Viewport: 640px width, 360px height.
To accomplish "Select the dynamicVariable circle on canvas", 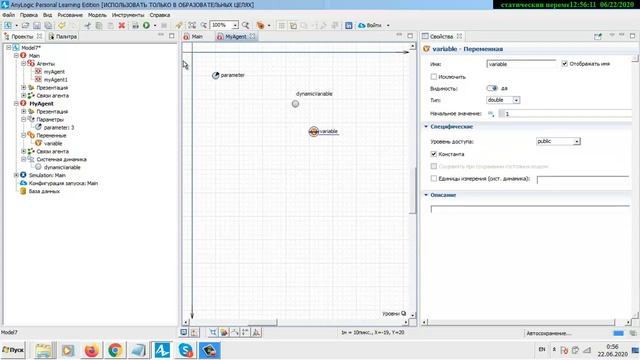I will 296,104.
